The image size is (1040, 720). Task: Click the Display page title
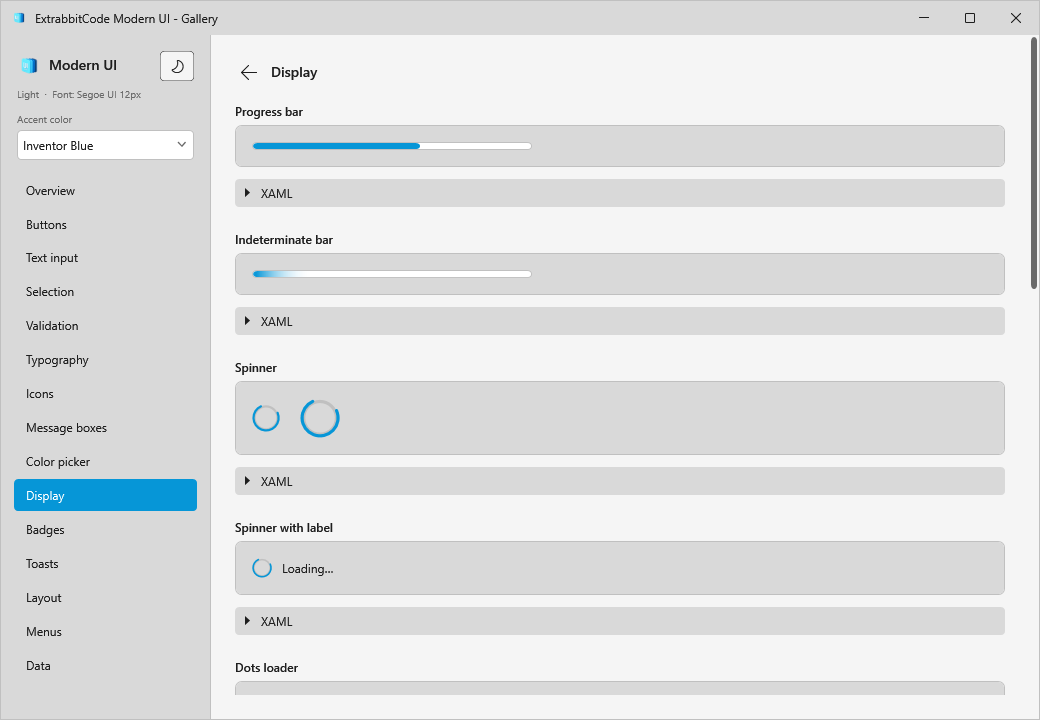pyautogui.click(x=294, y=72)
